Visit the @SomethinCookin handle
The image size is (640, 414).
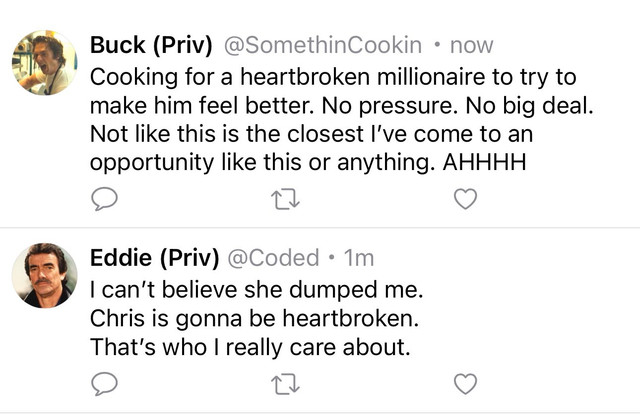(322, 45)
